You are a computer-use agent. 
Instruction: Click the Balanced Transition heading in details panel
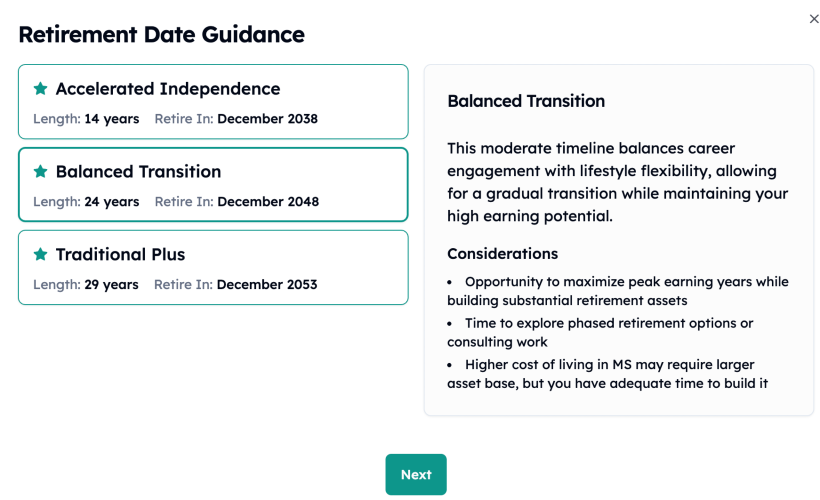coord(526,101)
